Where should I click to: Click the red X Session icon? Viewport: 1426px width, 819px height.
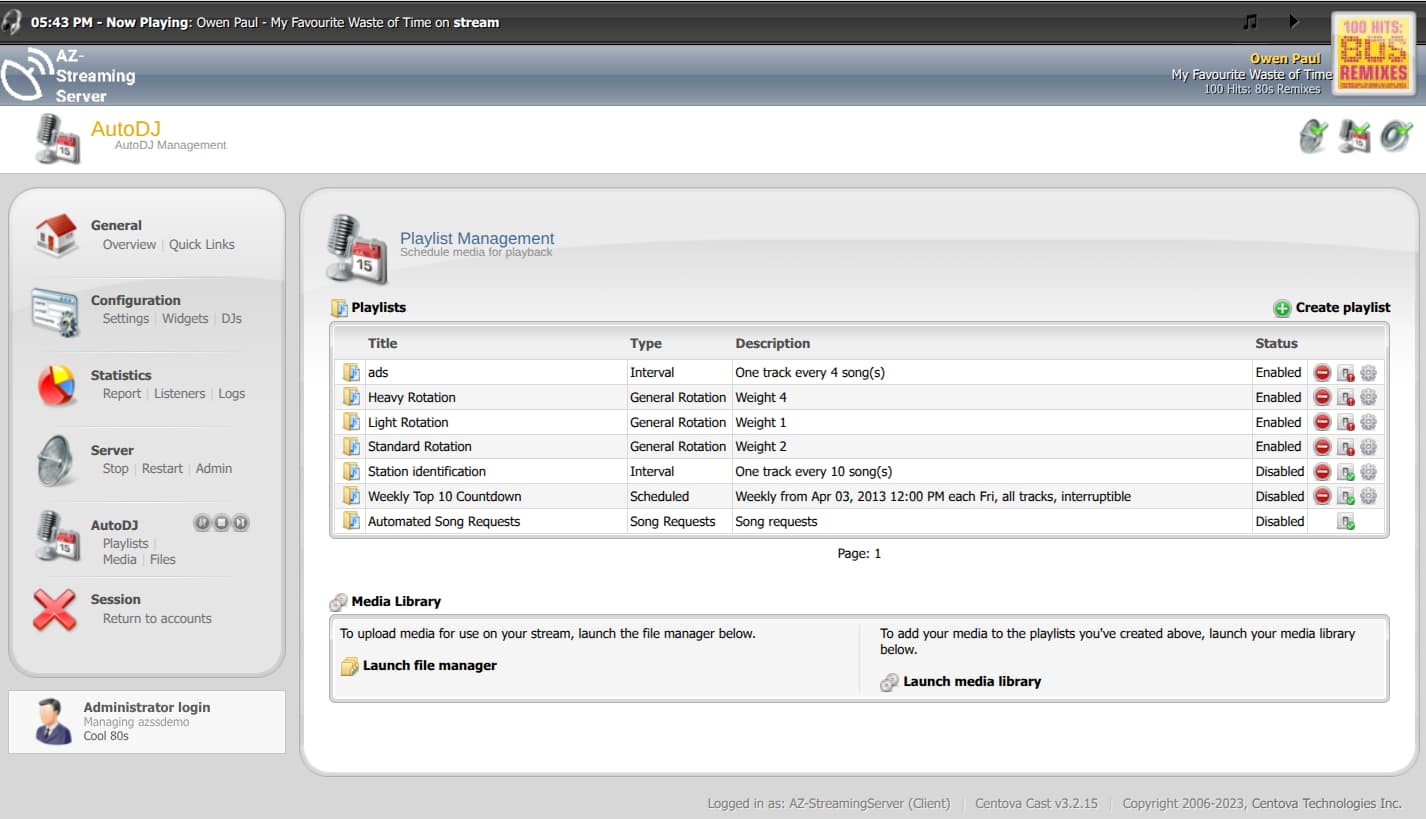point(55,609)
